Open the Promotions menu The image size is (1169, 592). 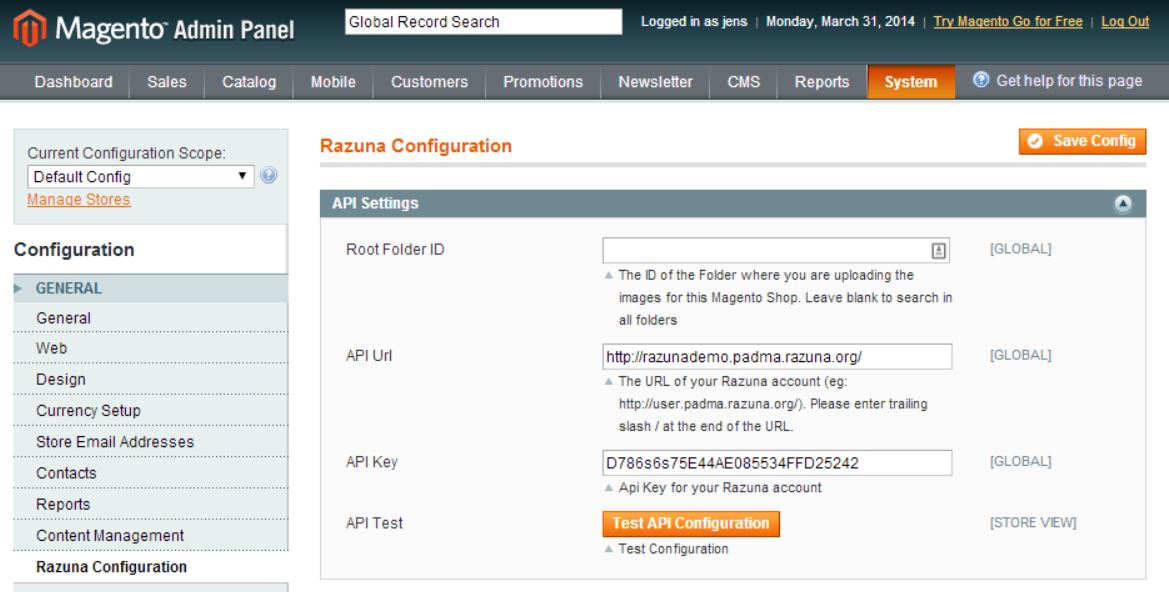pyautogui.click(x=543, y=82)
